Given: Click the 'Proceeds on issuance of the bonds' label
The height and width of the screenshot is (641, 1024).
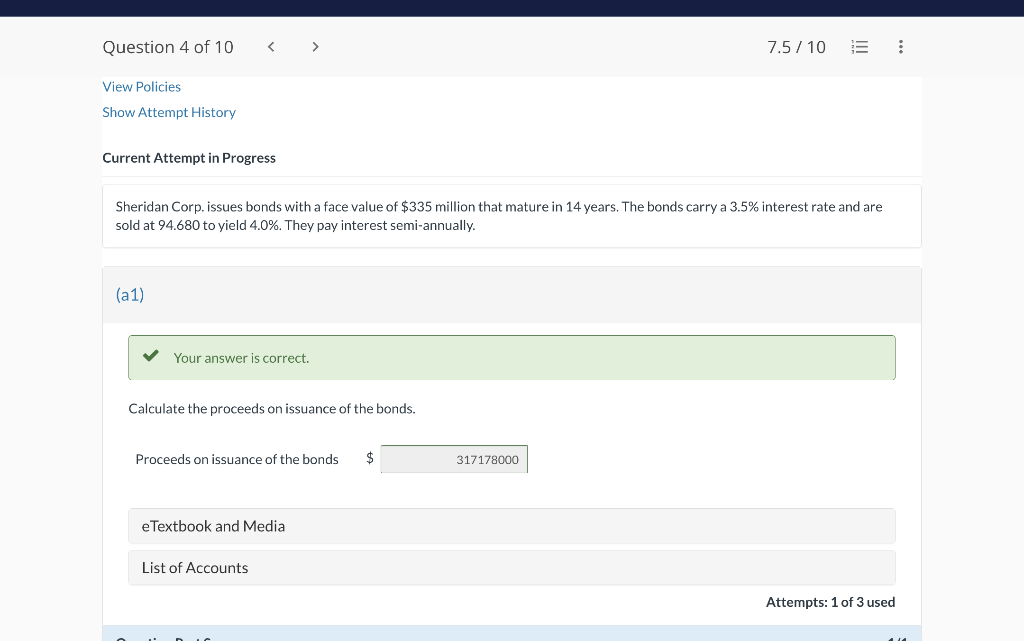Looking at the screenshot, I should [x=237, y=460].
